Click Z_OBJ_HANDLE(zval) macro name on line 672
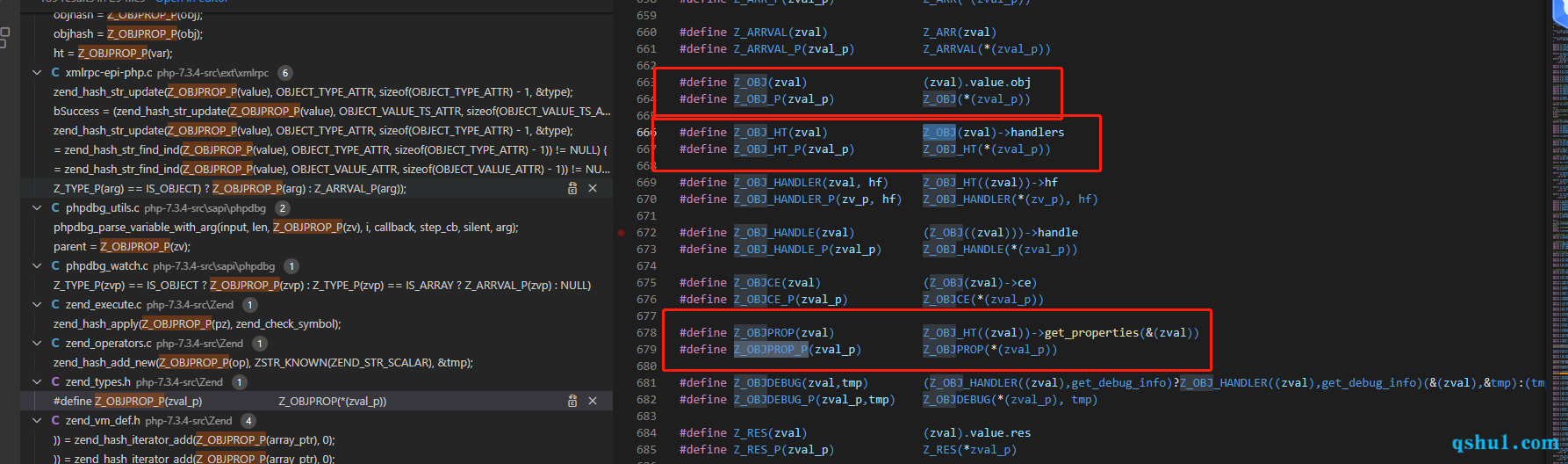1568x464 pixels. point(794,233)
